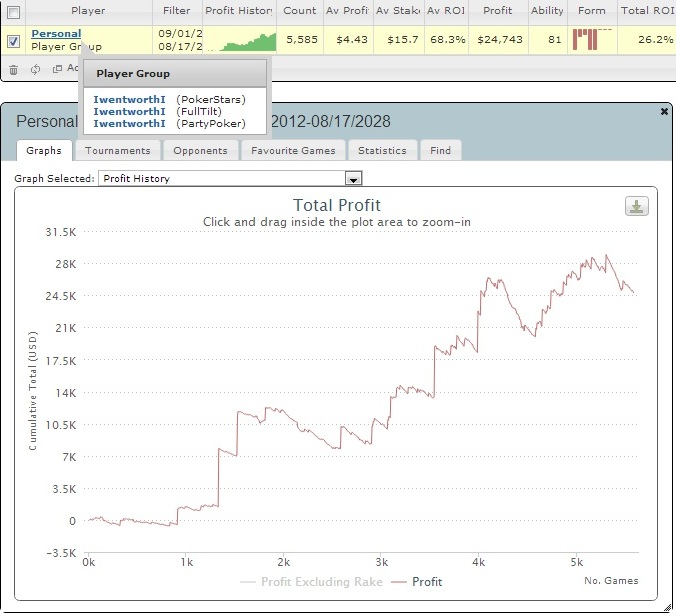676x616 pixels.
Task: Click the Total Profit chart title
Action: tap(337, 205)
